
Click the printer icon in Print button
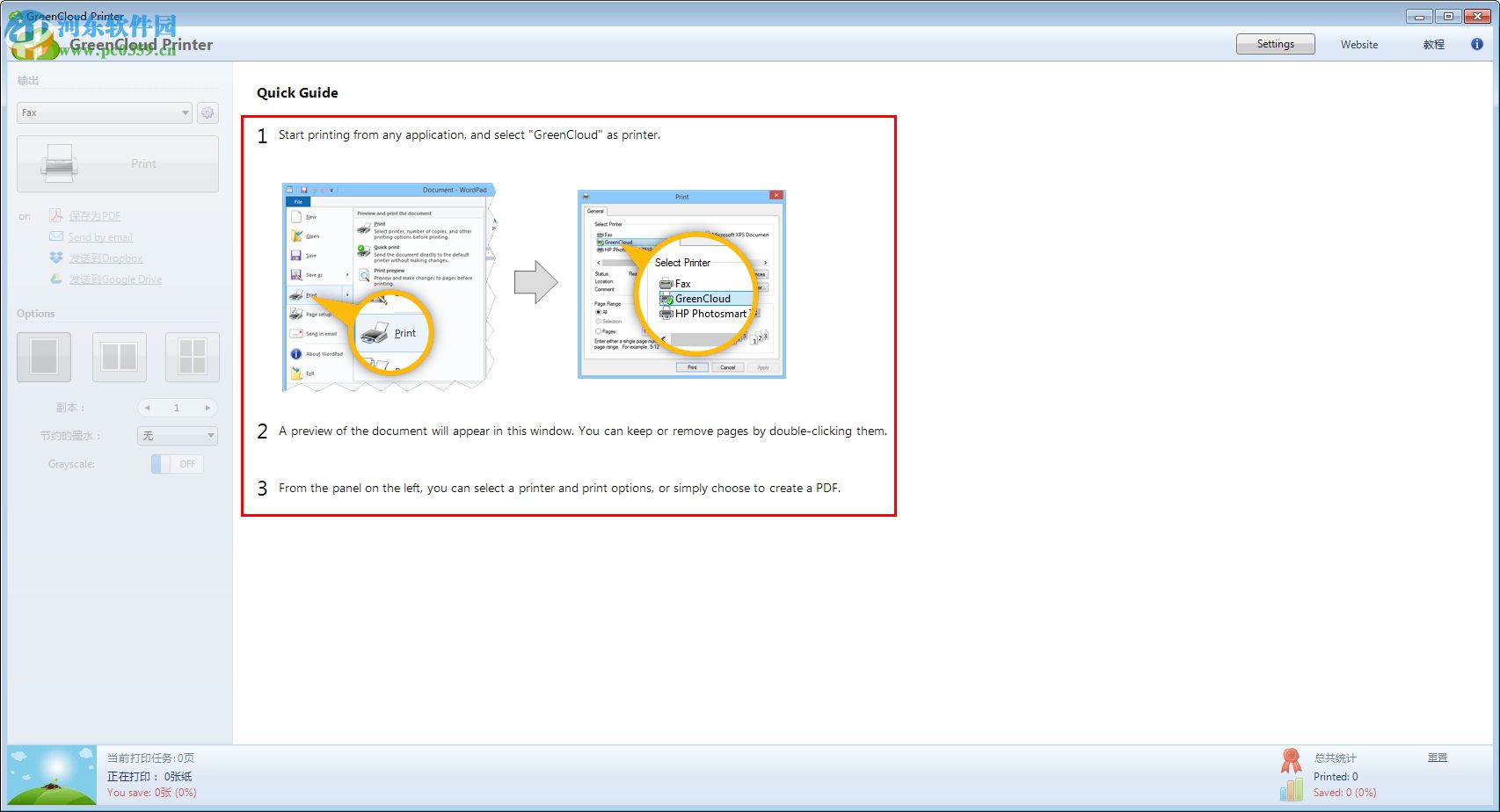(59, 163)
